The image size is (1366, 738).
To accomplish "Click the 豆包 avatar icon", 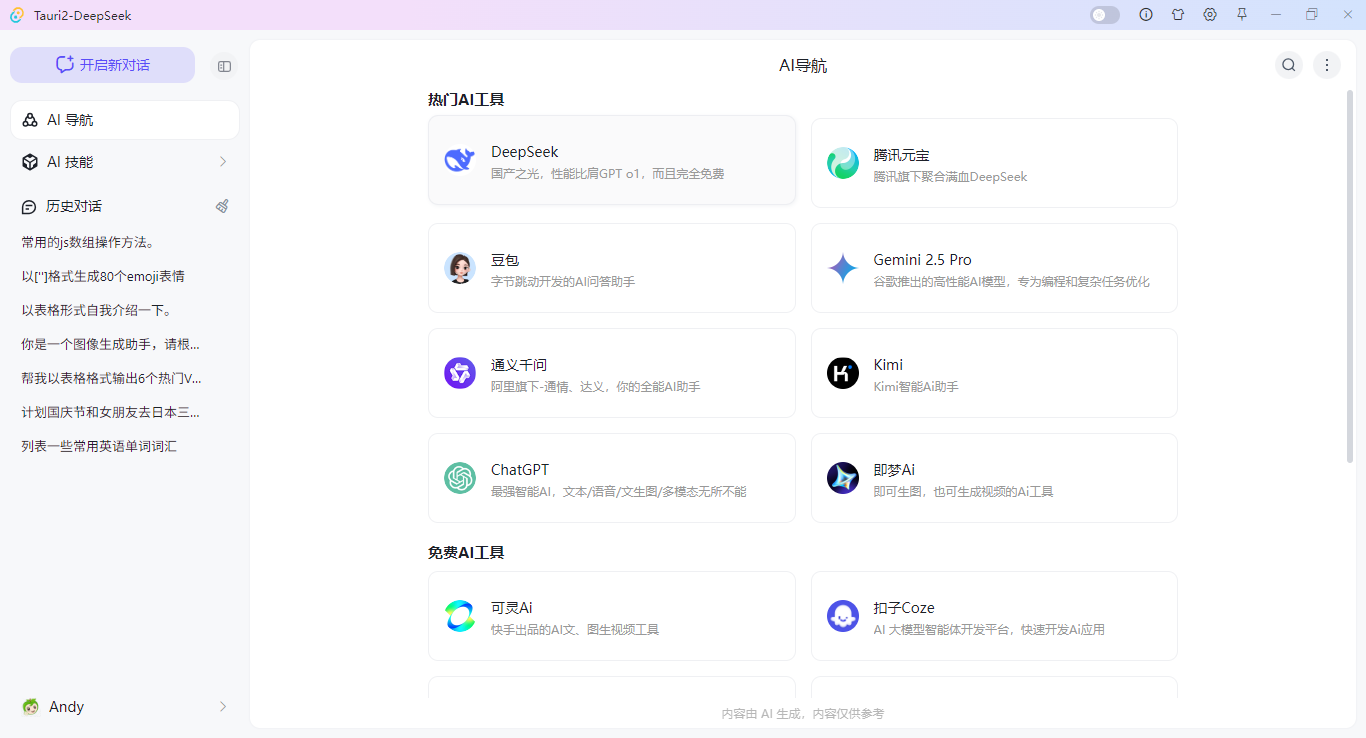I will [459, 268].
